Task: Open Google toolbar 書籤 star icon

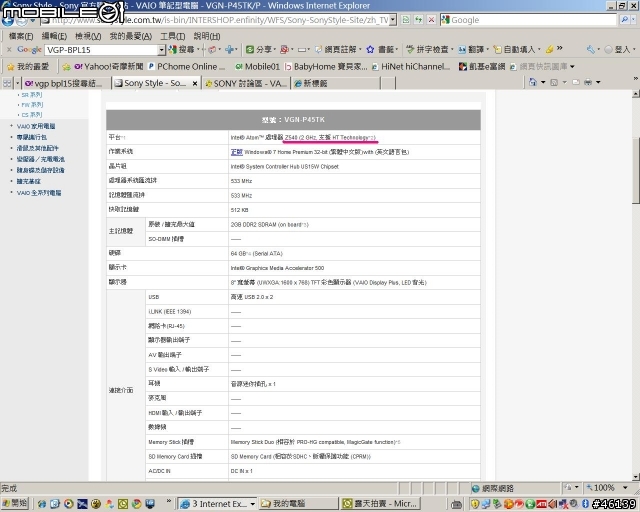Action: click(x=370, y=50)
